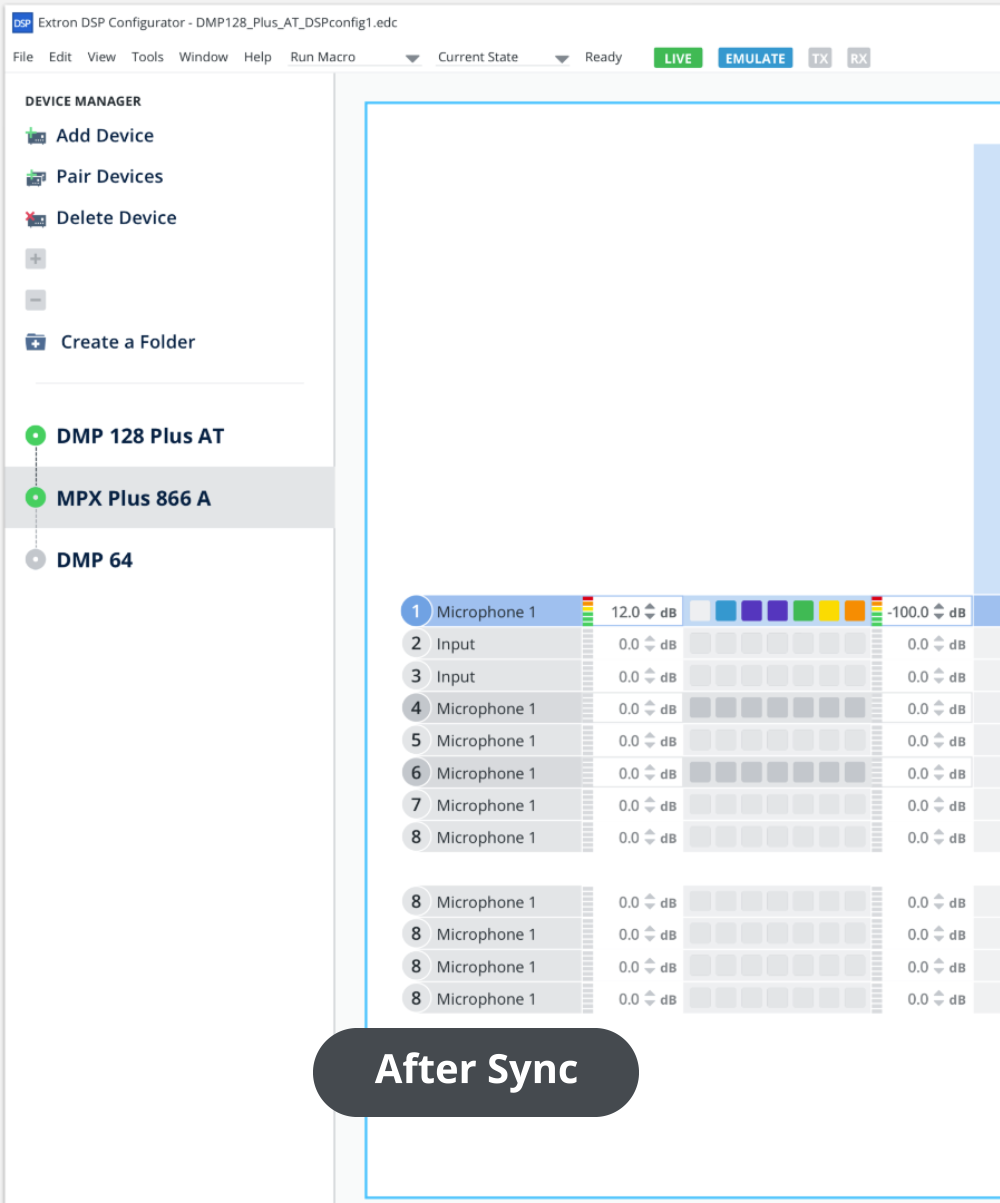The image size is (1000, 1203).
Task: Open the Run Macro dropdown
Action: [412, 57]
